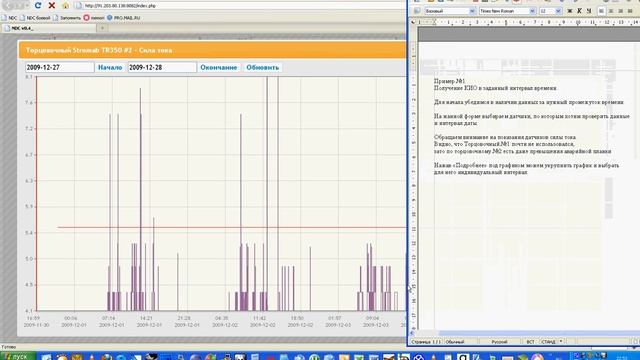The image size is (640, 360).
Task: Click the Окончание button
Action: pos(218,67)
